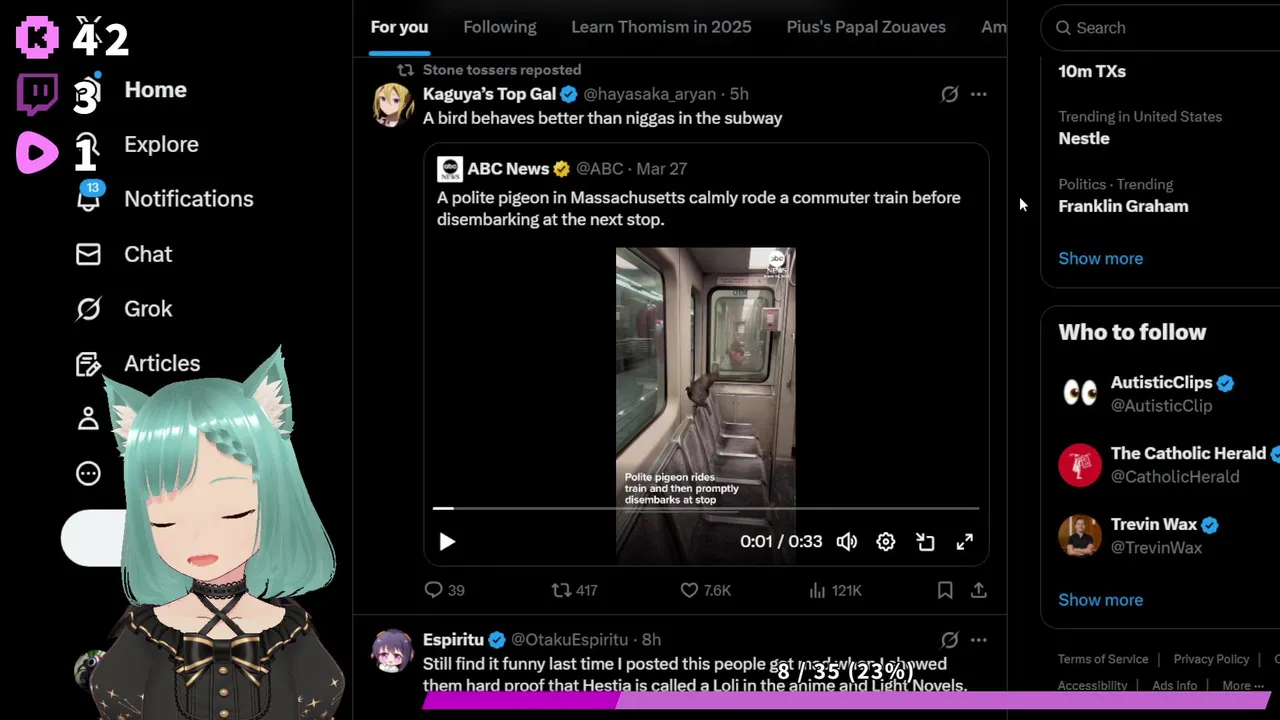The height and width of the screenshot is (720, 1280).
Task: Click the Grok logo icon in sidebar
Action: point(88,309)
